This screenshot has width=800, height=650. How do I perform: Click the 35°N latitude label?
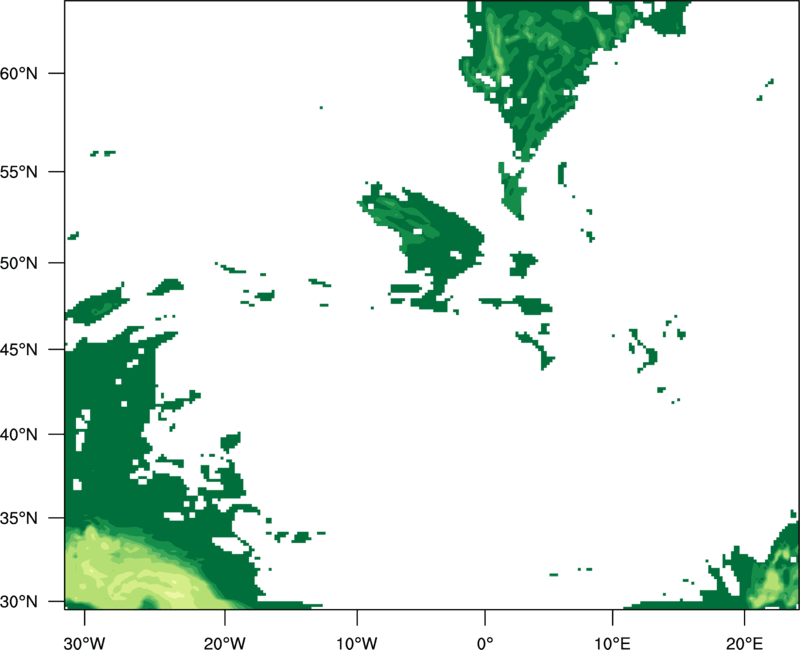click(19, 518)
